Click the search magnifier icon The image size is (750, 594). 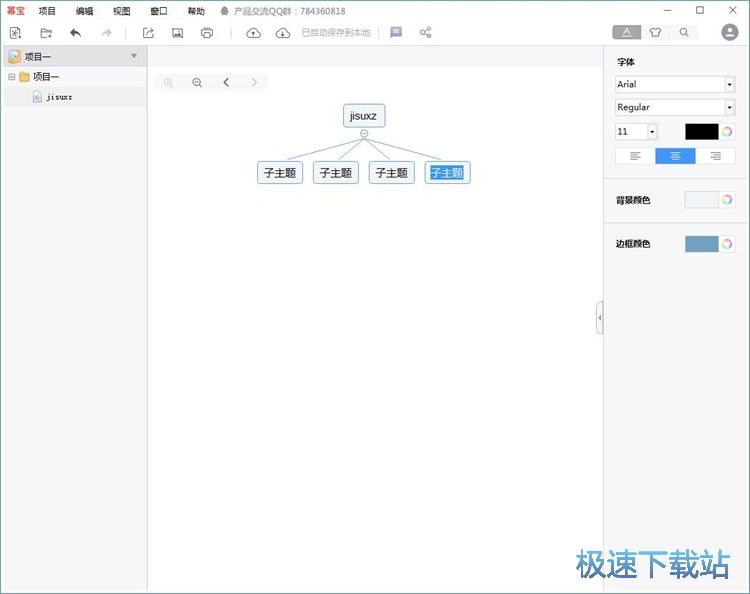point(684,33)
